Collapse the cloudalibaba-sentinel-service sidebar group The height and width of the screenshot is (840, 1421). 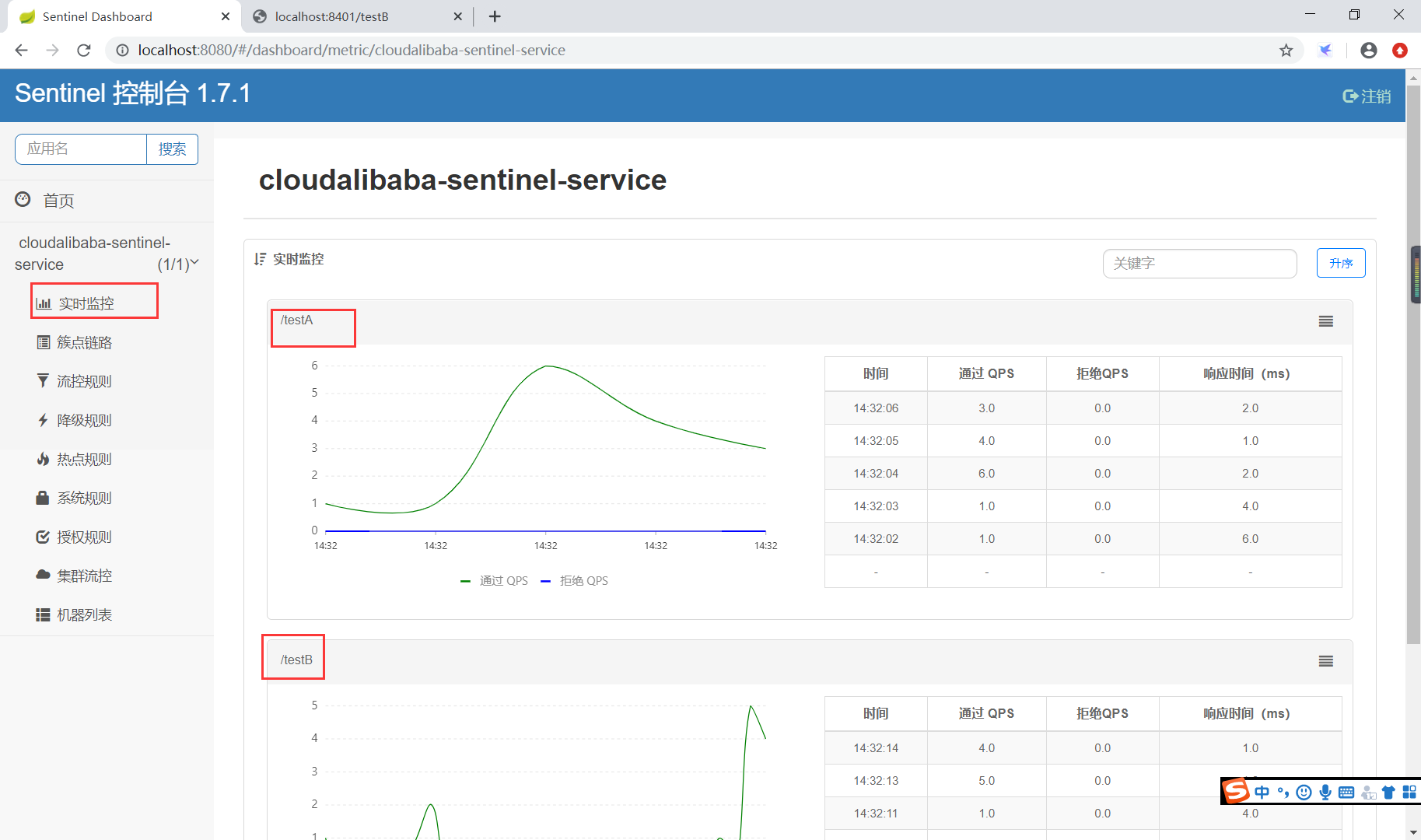click(107, 254)
